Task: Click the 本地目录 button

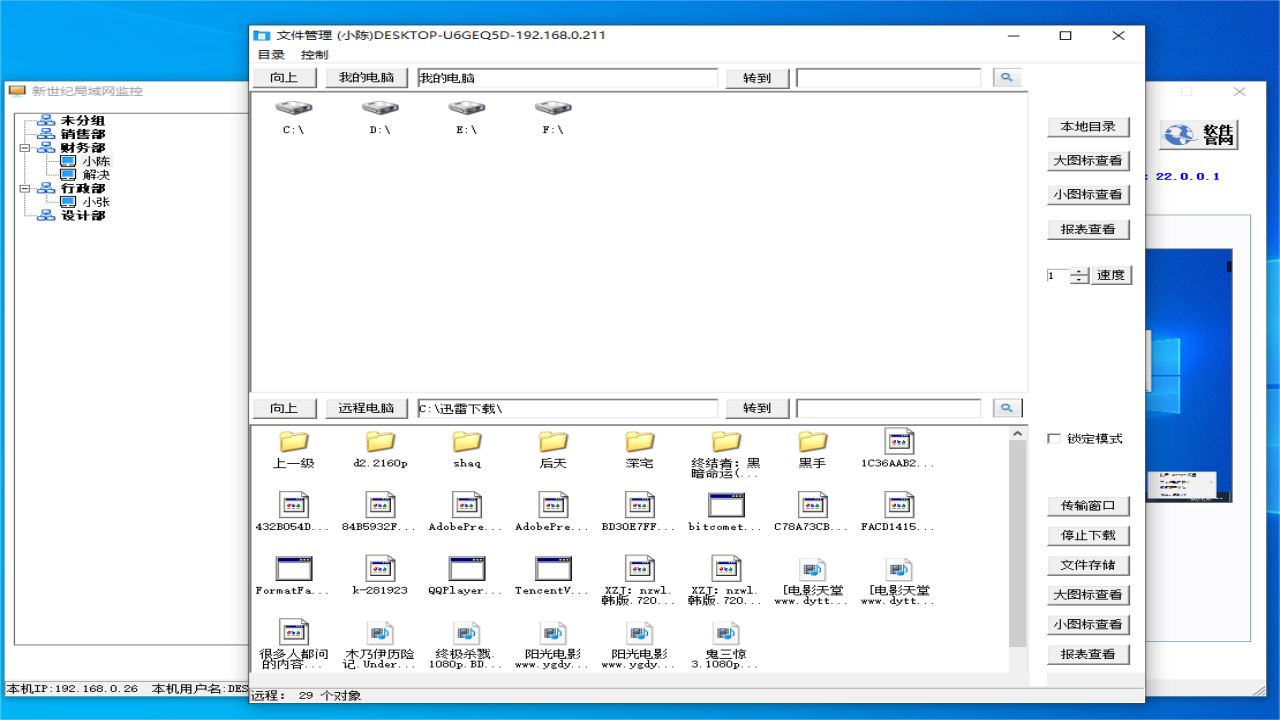Action: [1088, 127]
